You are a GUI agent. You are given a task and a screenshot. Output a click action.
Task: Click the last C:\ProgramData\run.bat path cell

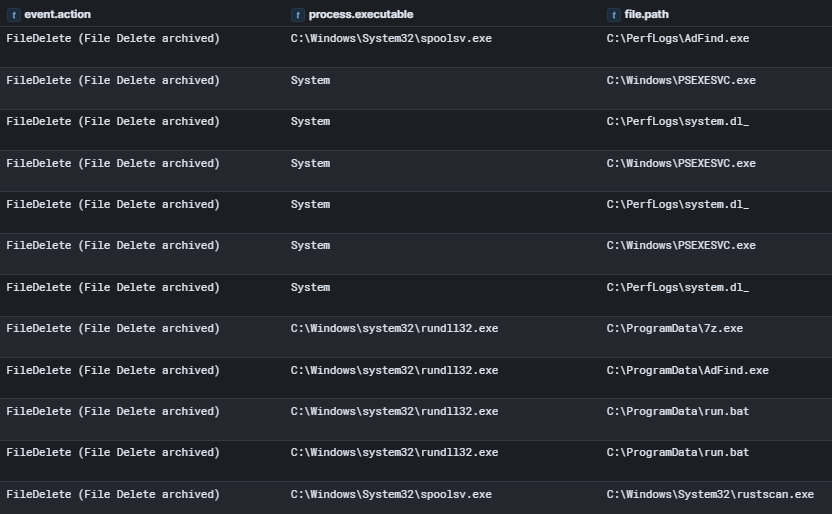click(x=678, y=452)
